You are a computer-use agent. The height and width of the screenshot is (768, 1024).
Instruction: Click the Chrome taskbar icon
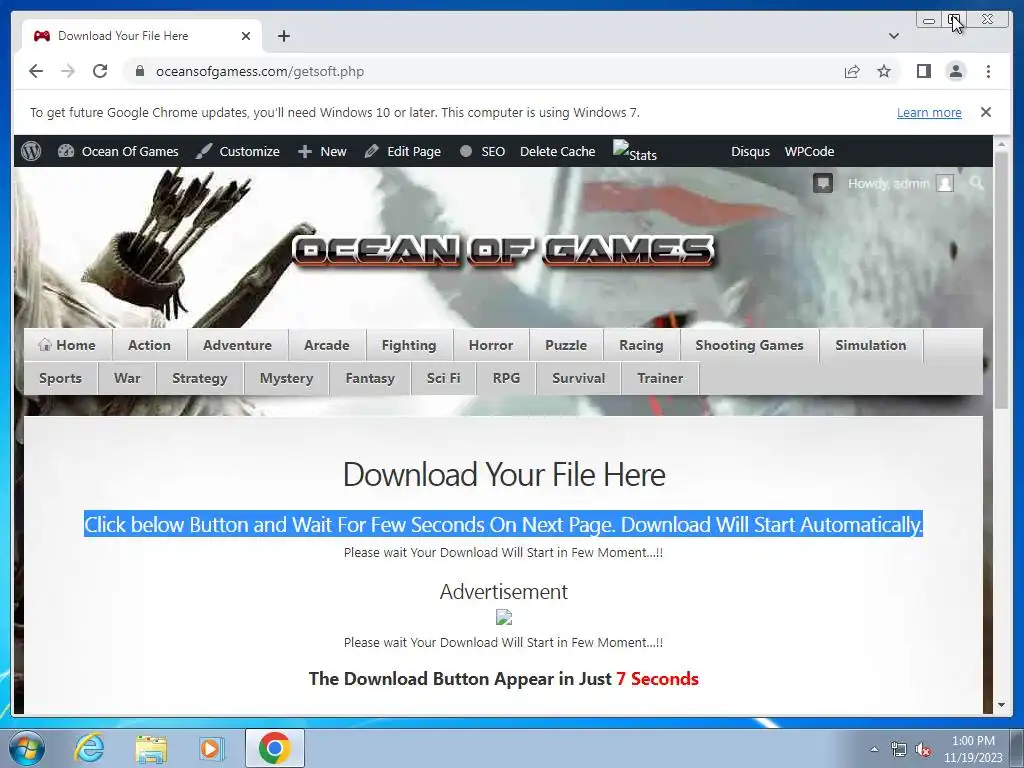point(274,748)
